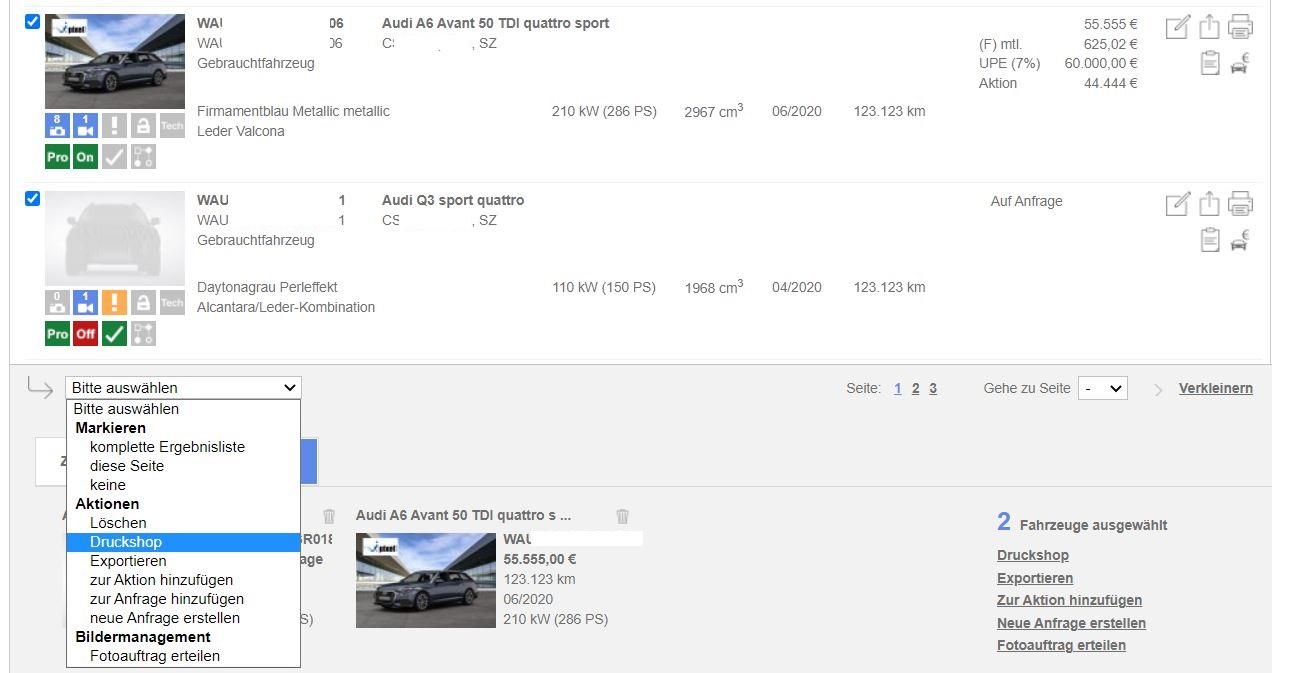Select 'komplette Ergebnisliste' in the dropdown
This screenshot has width=1289, height=673.
tap(183, 447)
